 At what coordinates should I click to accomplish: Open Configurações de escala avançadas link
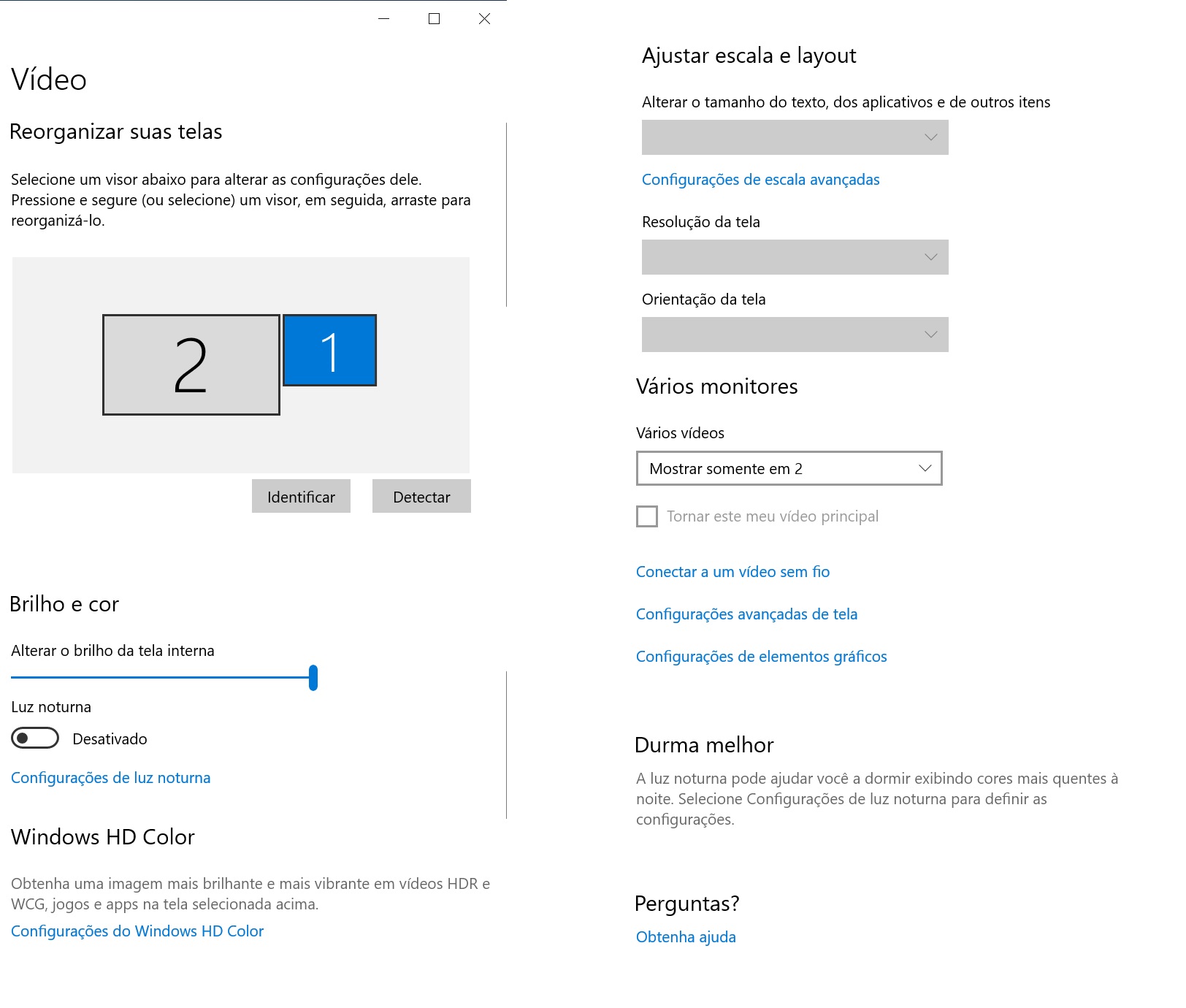pyautogui.click(x=760, y=180)
